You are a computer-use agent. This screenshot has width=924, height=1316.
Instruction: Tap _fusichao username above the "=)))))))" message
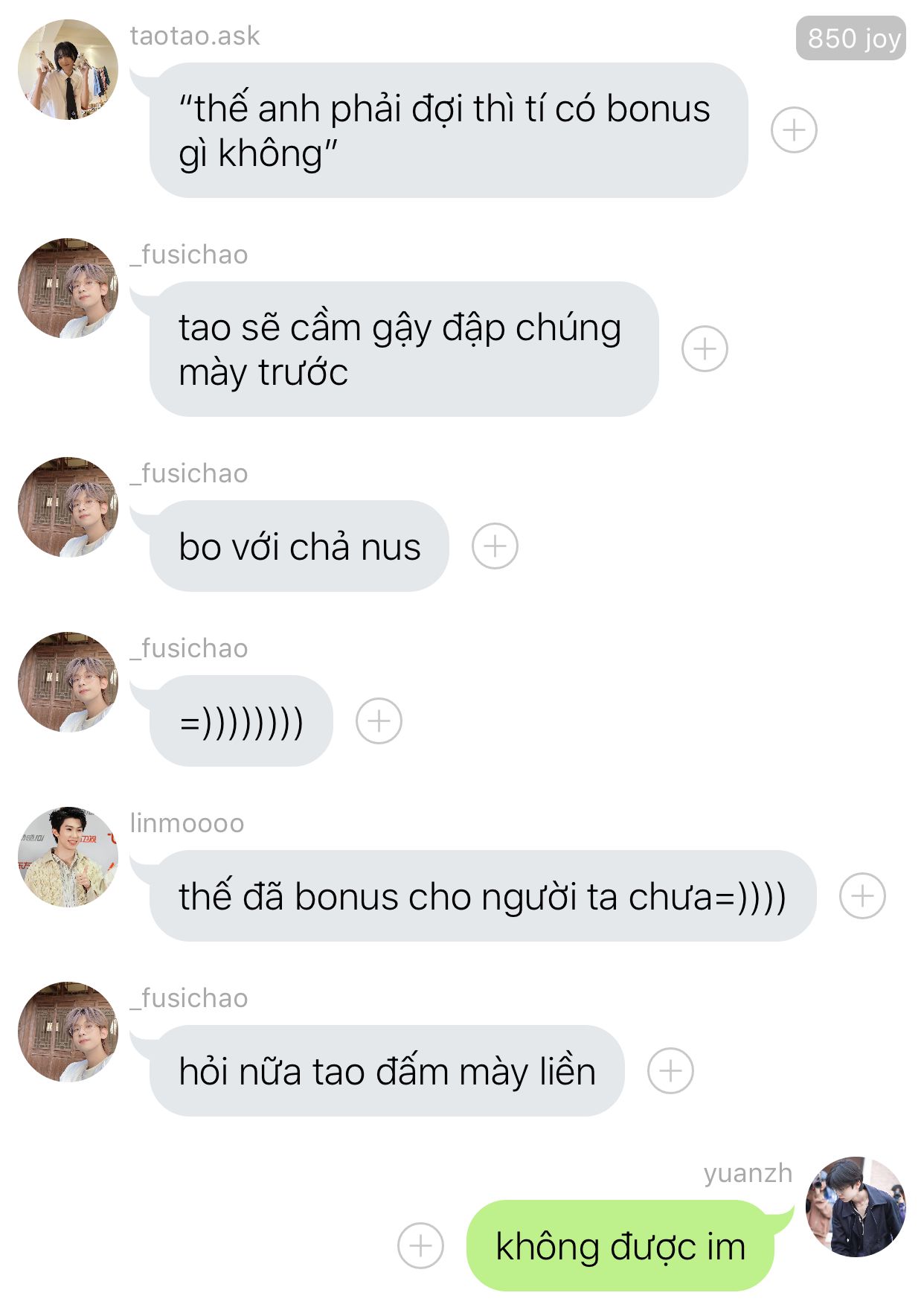[x=189, y=648]
